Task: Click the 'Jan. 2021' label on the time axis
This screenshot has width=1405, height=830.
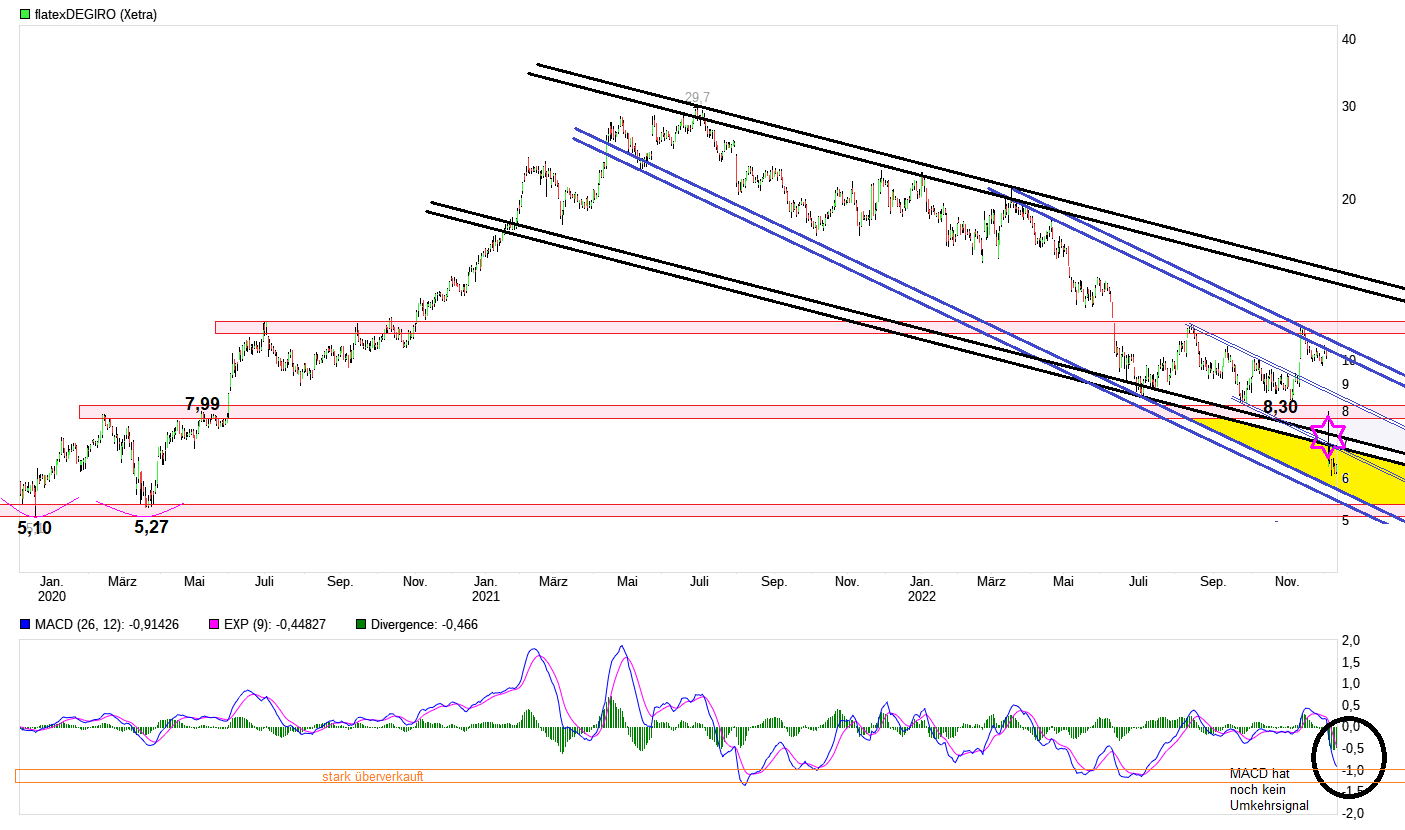Action: point(486,588)
